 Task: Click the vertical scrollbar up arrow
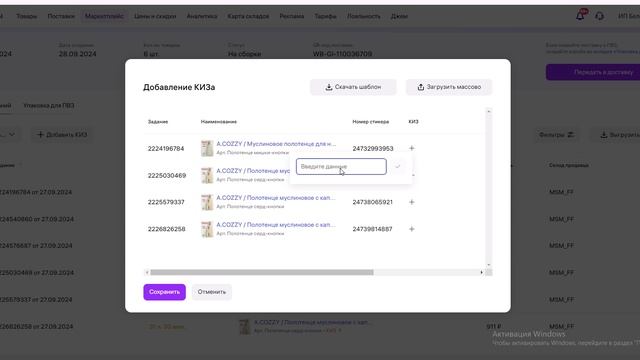(x=489, y=111)
